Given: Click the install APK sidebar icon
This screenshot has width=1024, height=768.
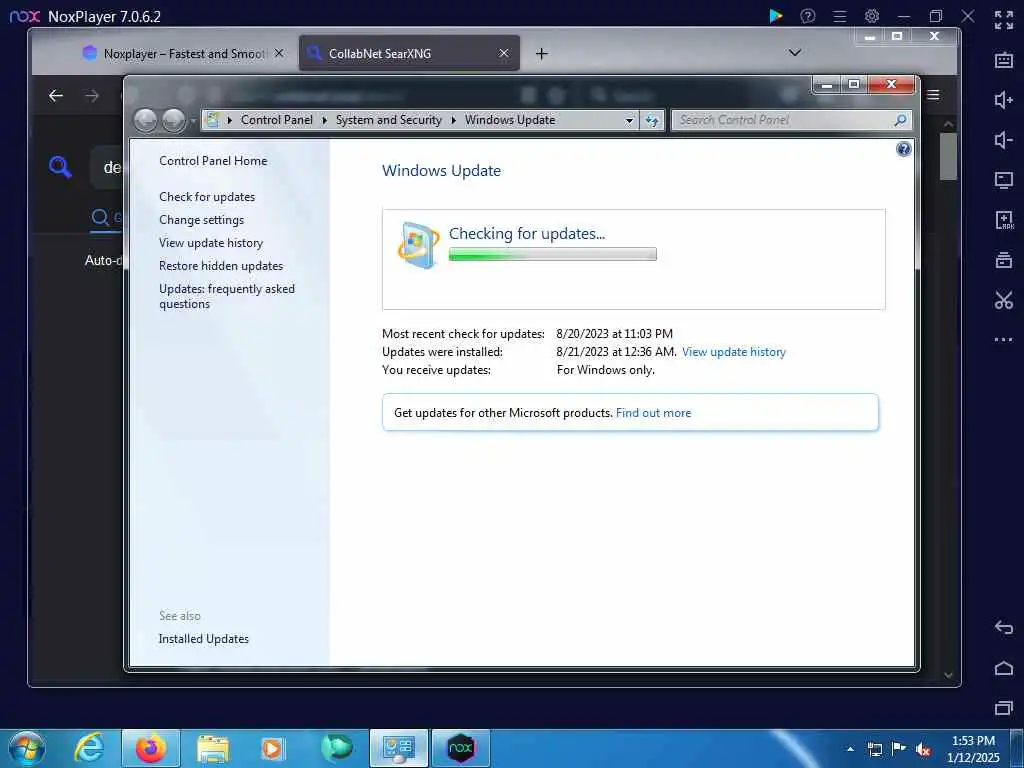Looking at the screenshot, I should [x=1004, y=220].
